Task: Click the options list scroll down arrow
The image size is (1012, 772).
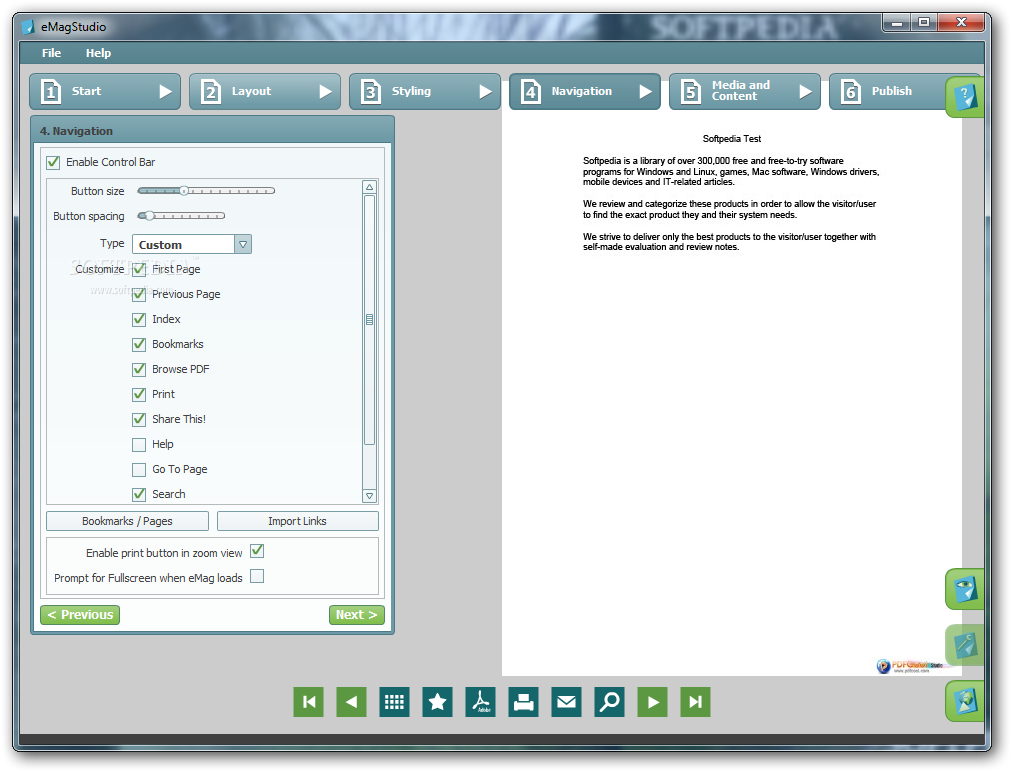Action: (x=370, y=496)
